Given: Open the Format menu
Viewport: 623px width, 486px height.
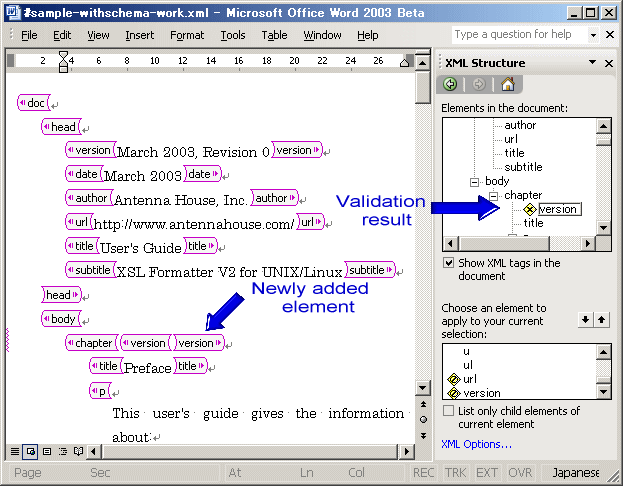Looking at the screenshot, I should click(x=187, y=35).
